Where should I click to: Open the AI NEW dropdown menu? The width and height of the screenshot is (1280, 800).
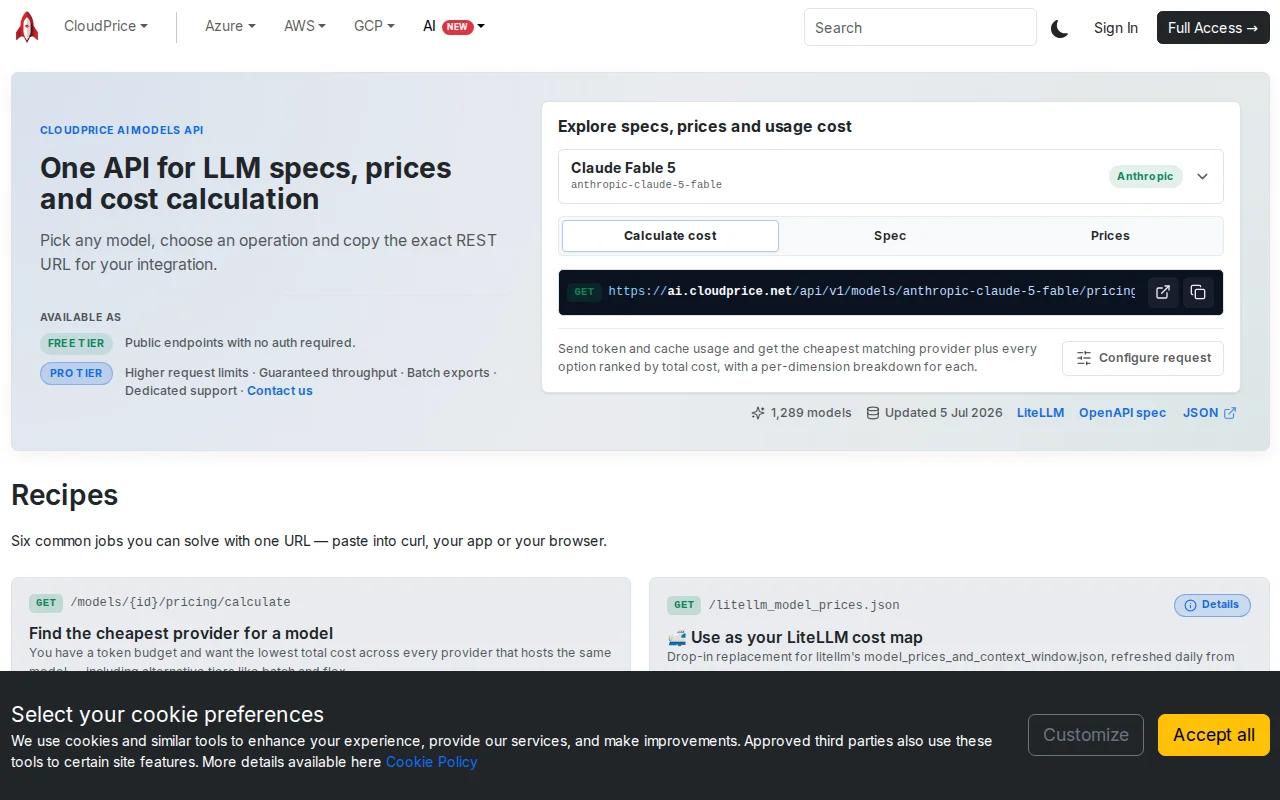point(454,26)
